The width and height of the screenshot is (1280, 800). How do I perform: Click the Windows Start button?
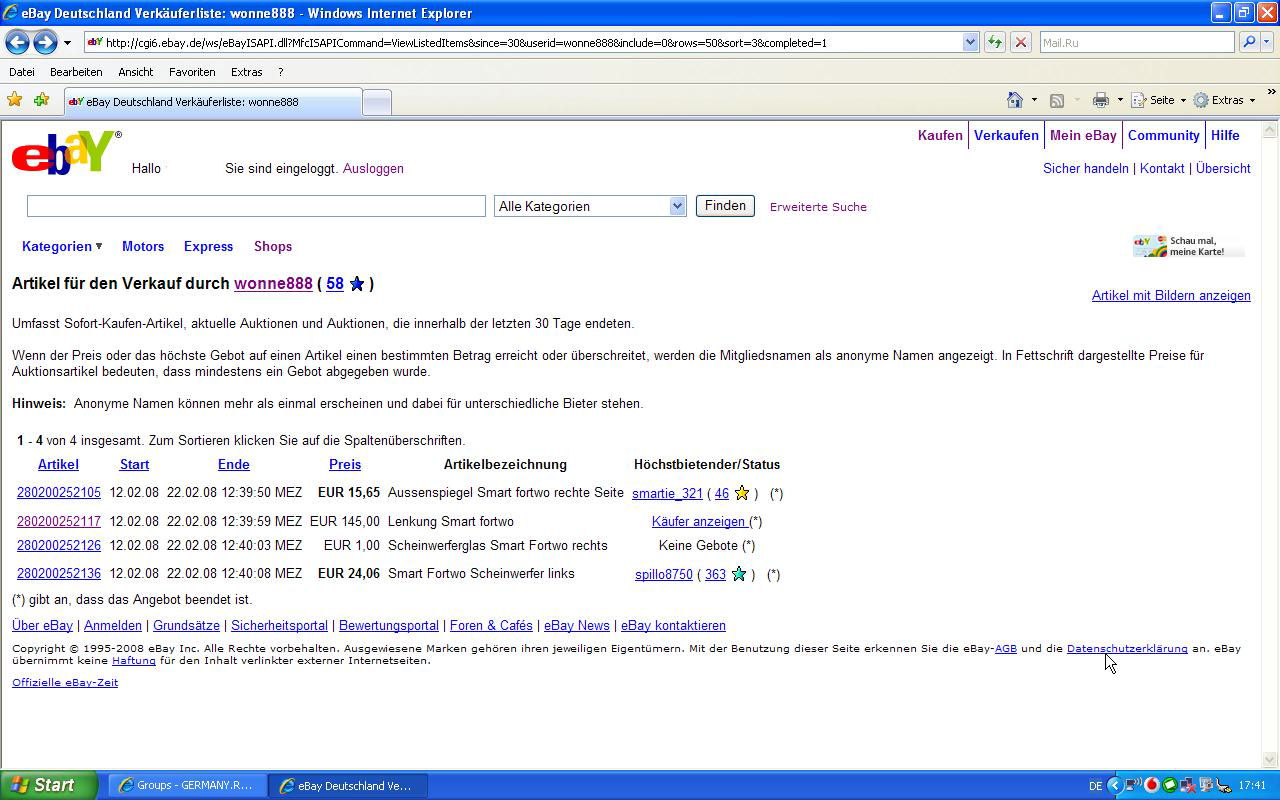pos(48,785)
